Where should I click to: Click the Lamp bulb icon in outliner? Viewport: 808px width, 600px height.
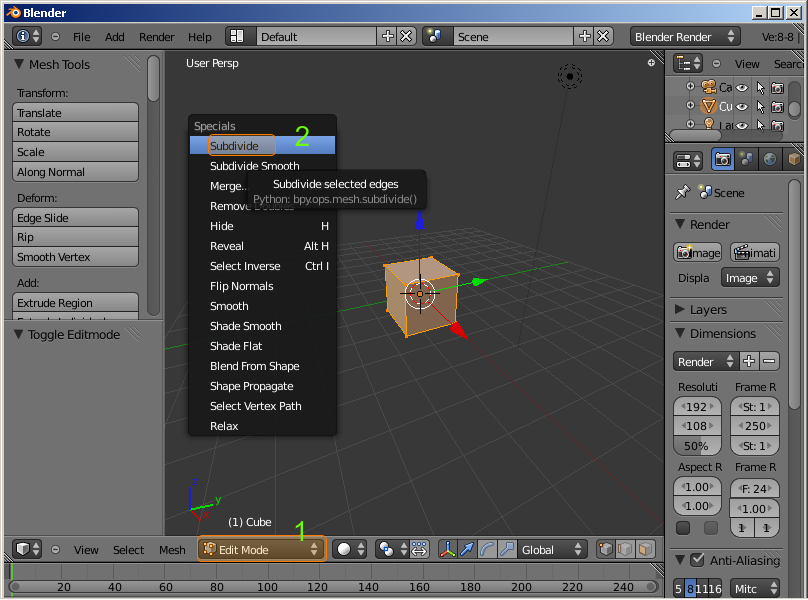tap(709, 124)
